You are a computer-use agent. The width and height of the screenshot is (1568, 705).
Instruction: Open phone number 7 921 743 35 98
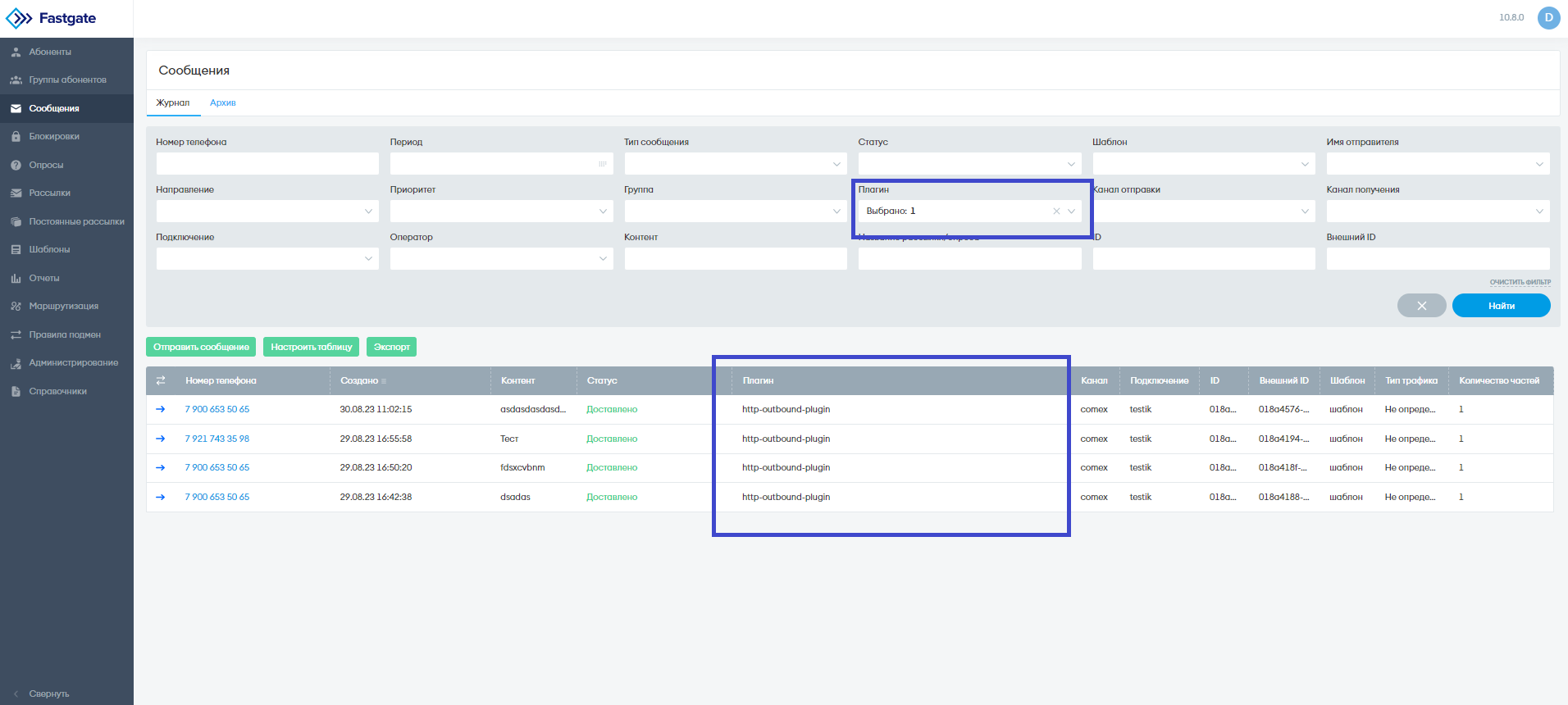[x=217, y=439]
